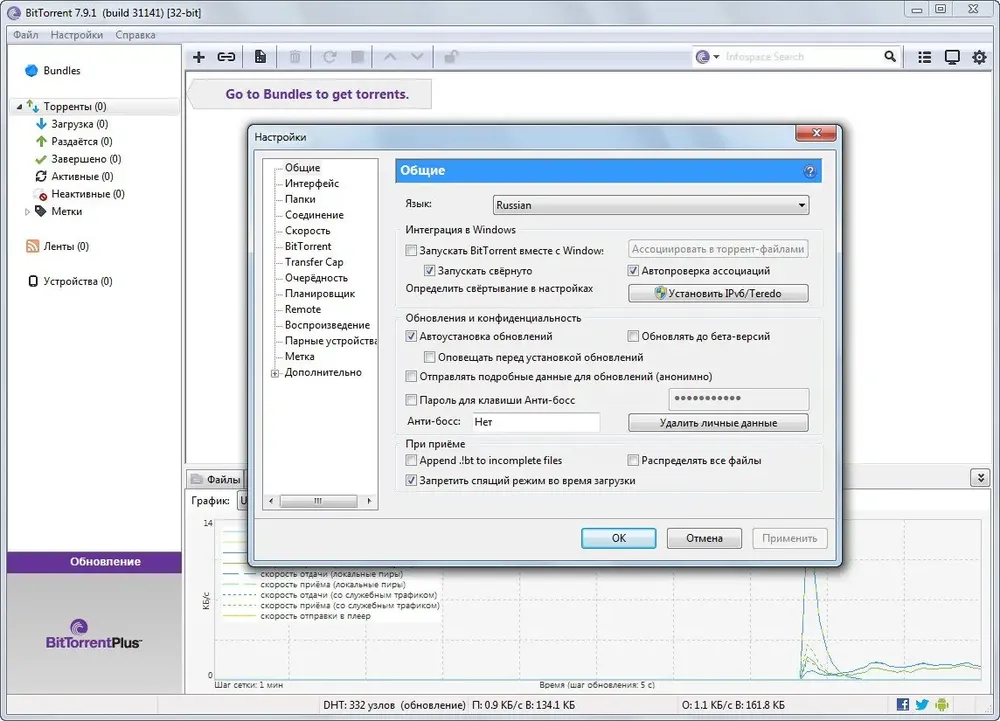Image resolution: width=1000 pixels, height=721 pixels.
Task: Select Интерфейс in settings tree
Action: (x=312, y=184)
